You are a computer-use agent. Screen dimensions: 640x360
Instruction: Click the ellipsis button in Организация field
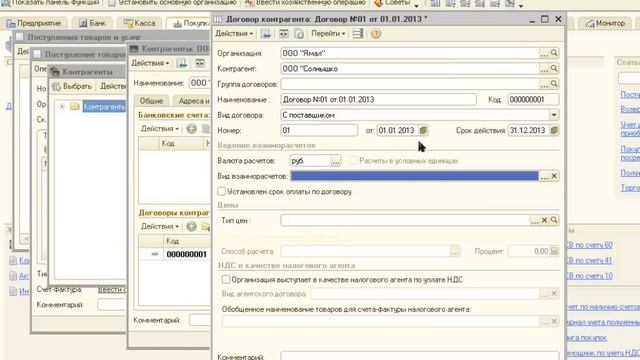coord(544,53)
